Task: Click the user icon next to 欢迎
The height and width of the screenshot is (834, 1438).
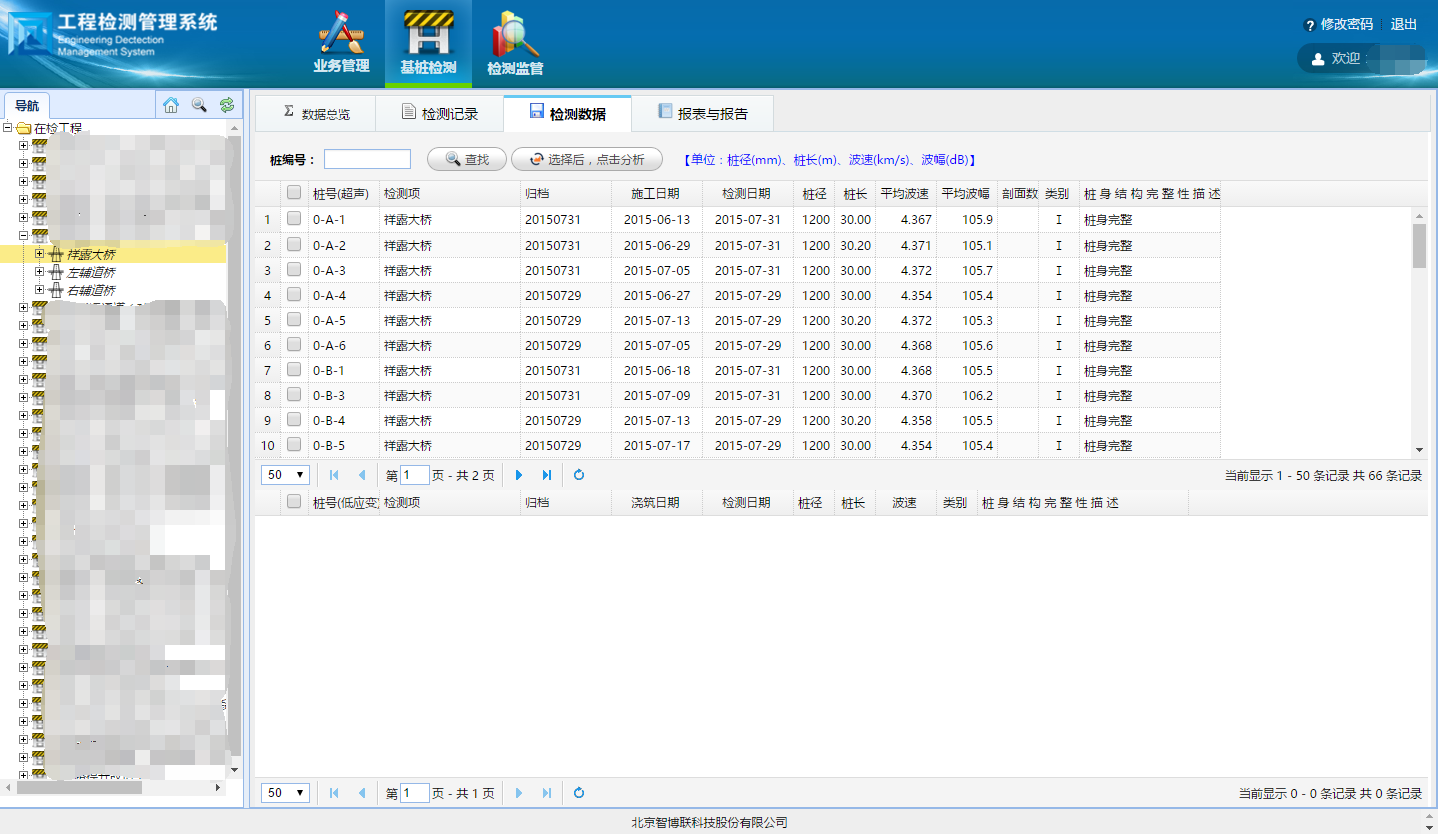Action: [x=1318, y=59]
